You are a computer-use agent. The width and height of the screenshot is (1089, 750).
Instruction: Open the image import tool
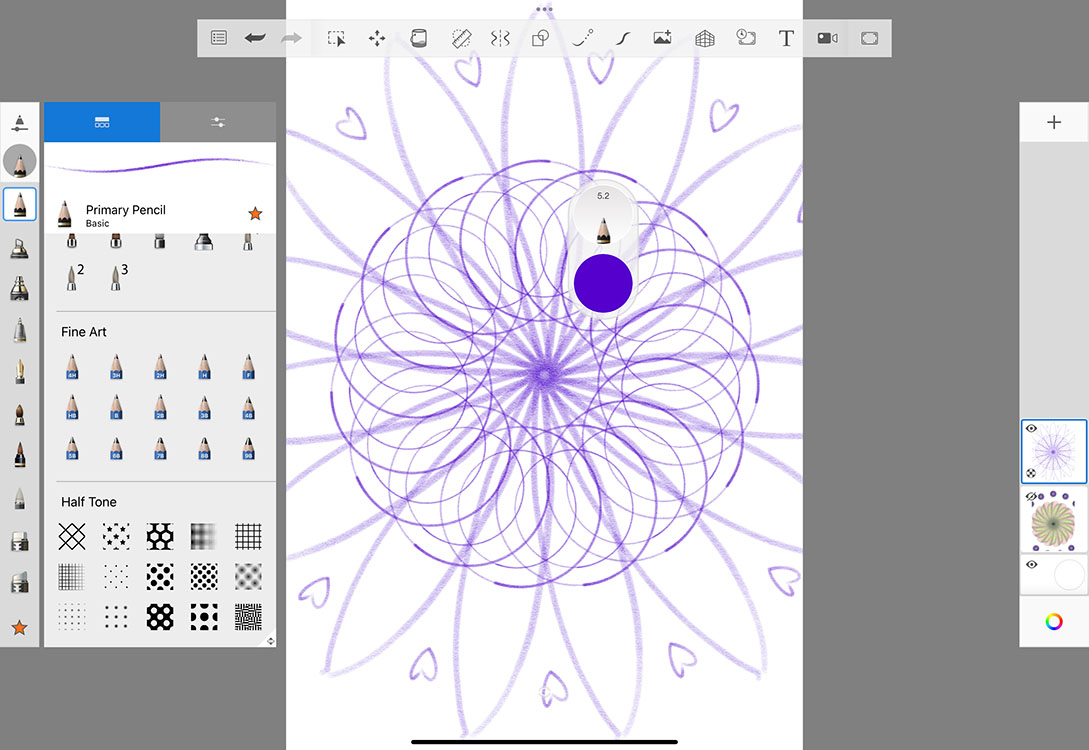(661, 38)
